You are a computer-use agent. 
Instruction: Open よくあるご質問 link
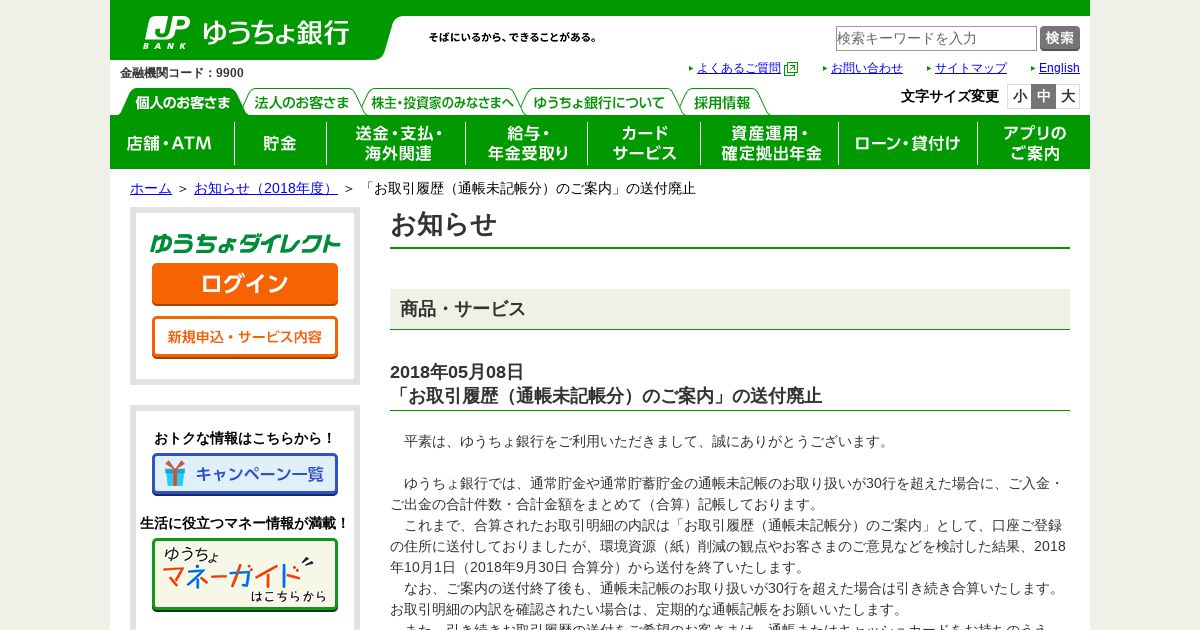[x=739, y=68]
